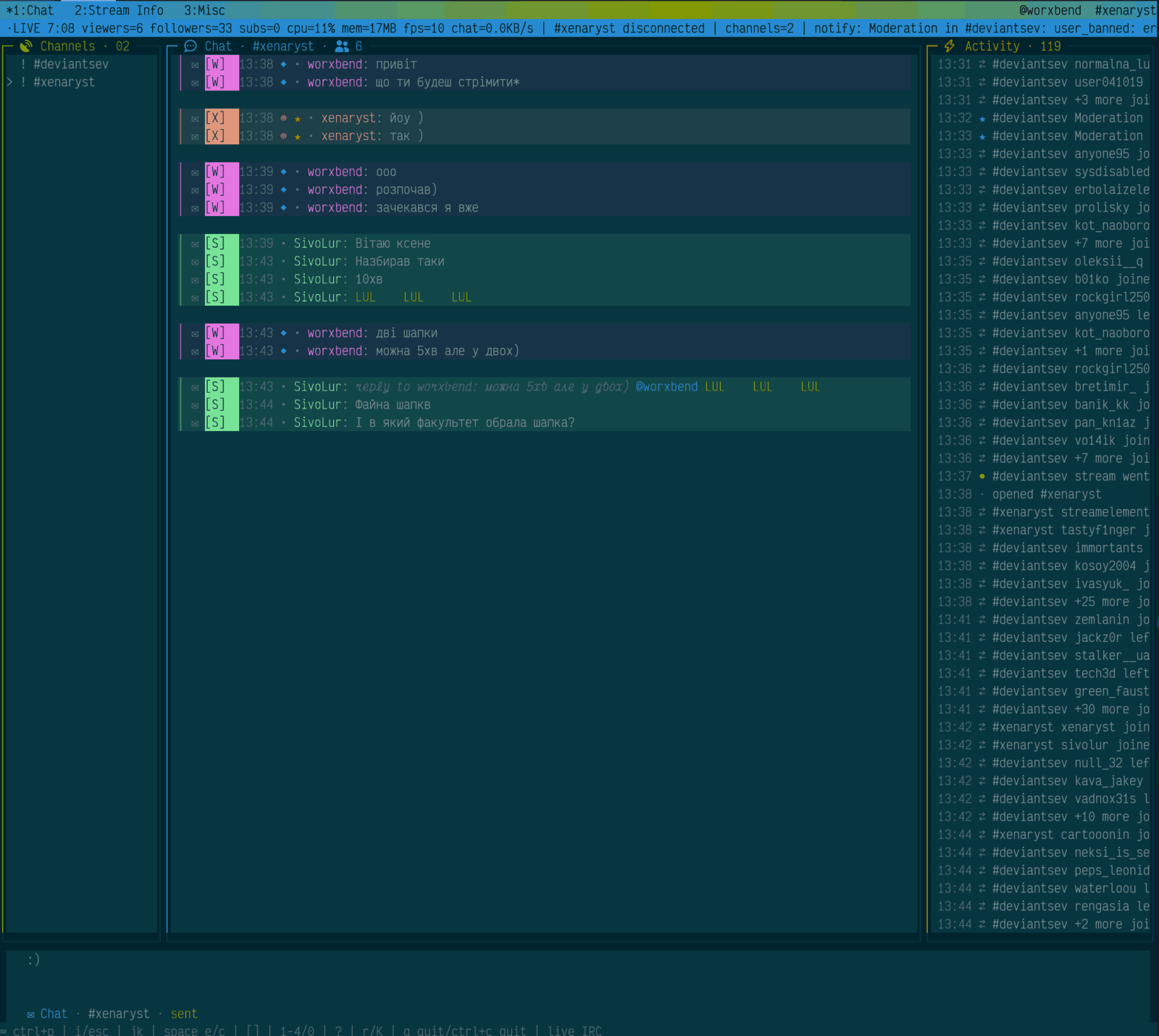Click the 'можна 5хв але у двох)' message

click(447, 351)
